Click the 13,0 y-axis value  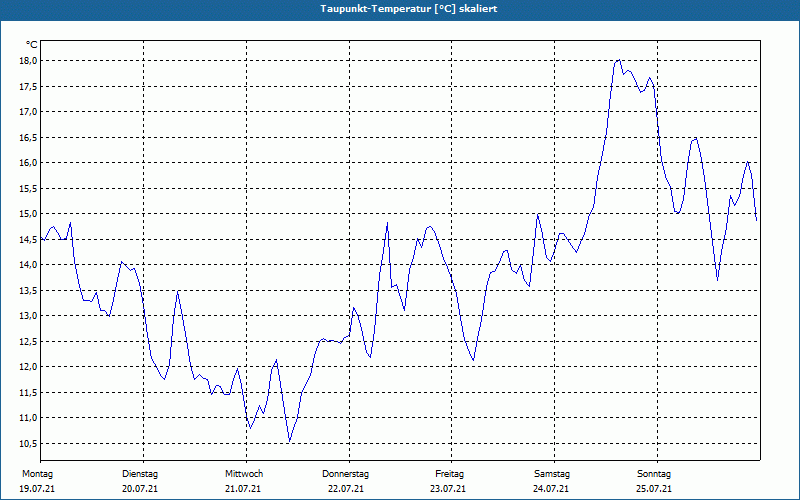[x=29, y=316]
